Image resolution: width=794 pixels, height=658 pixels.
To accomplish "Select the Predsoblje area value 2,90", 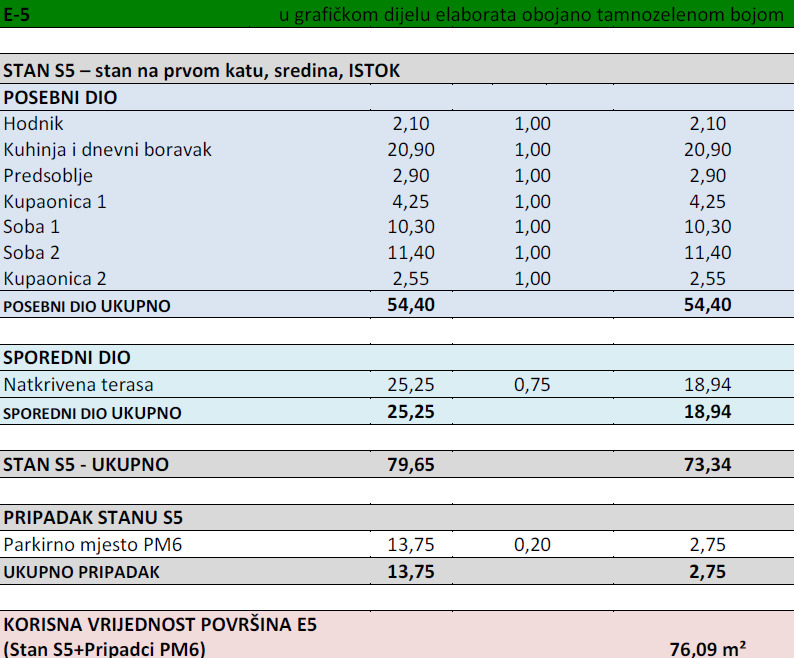I will 411,176.
